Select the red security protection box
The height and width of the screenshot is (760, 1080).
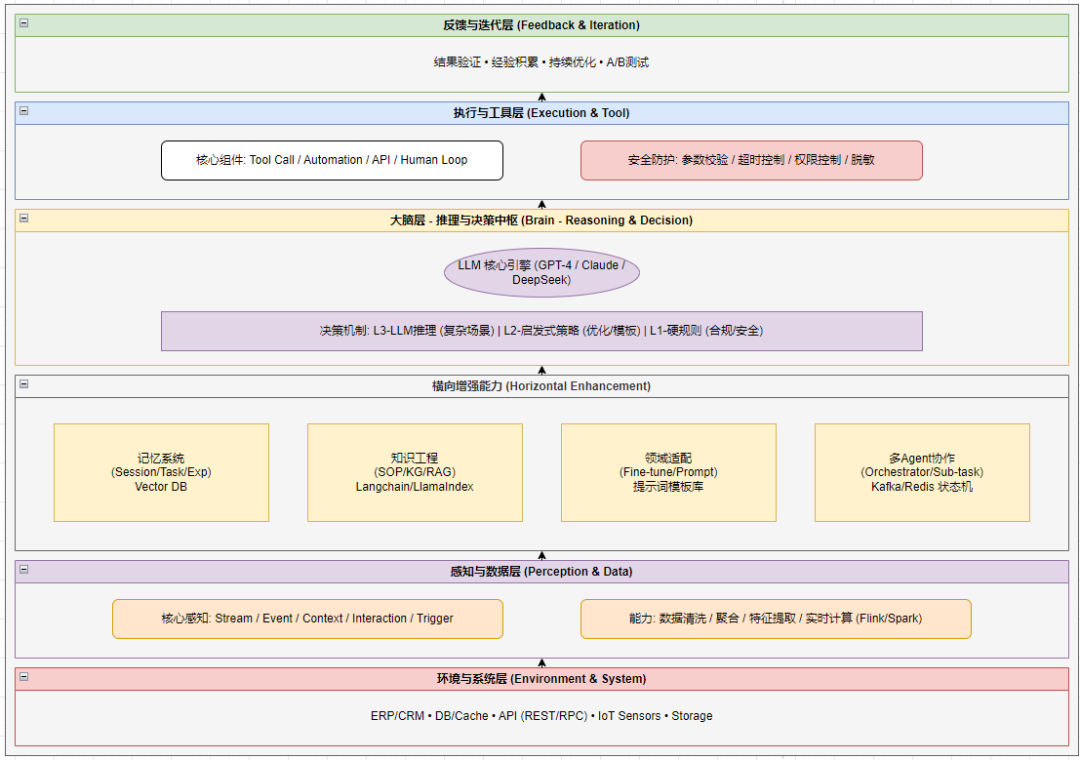click(751, 160)
